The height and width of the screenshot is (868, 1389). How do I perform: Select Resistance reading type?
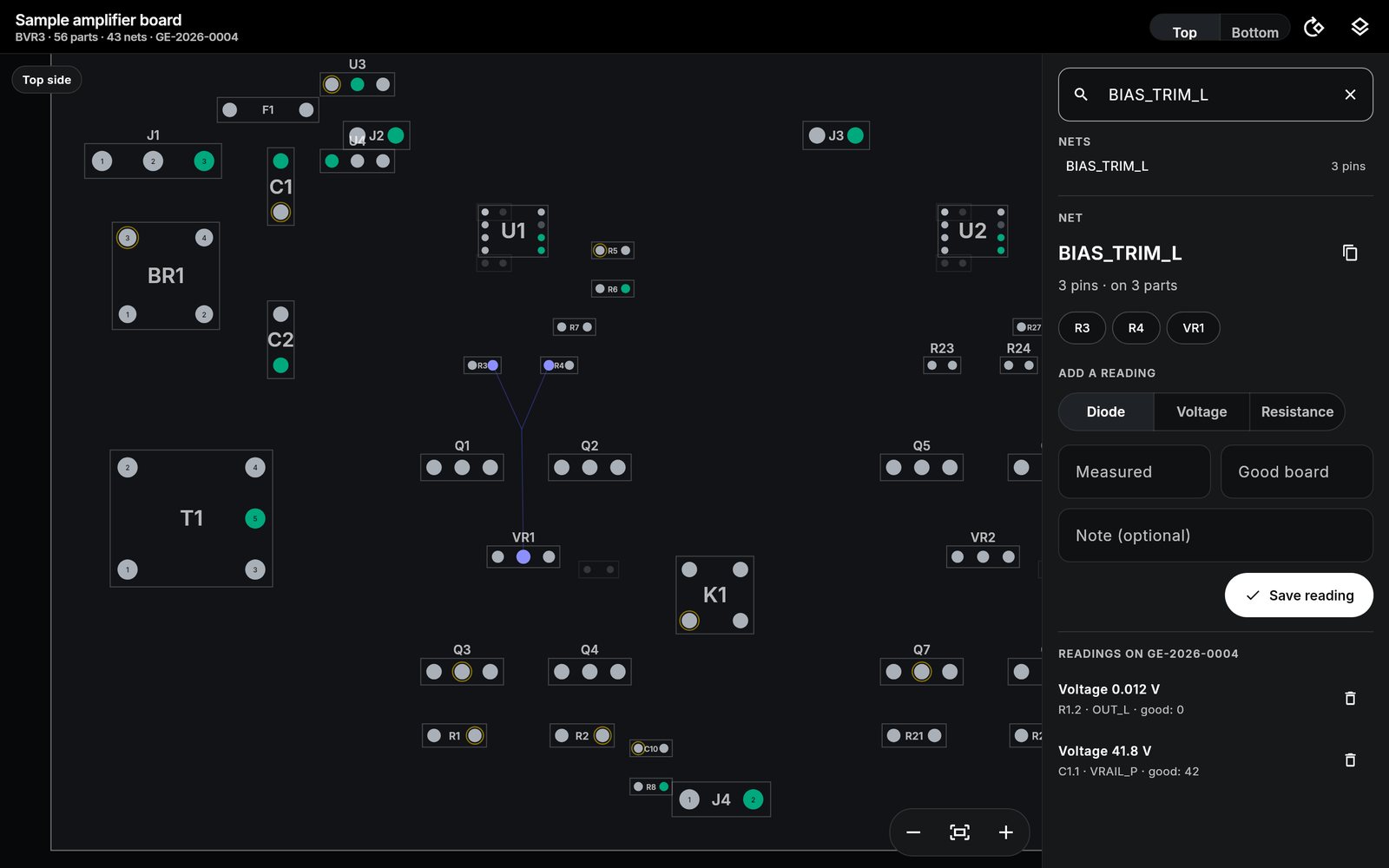coord(1297,411)
